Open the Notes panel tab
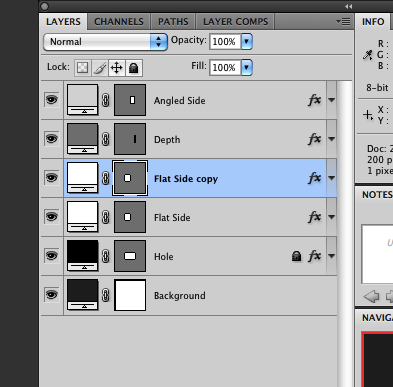This screenshot has width=393, height=387. 377,195
